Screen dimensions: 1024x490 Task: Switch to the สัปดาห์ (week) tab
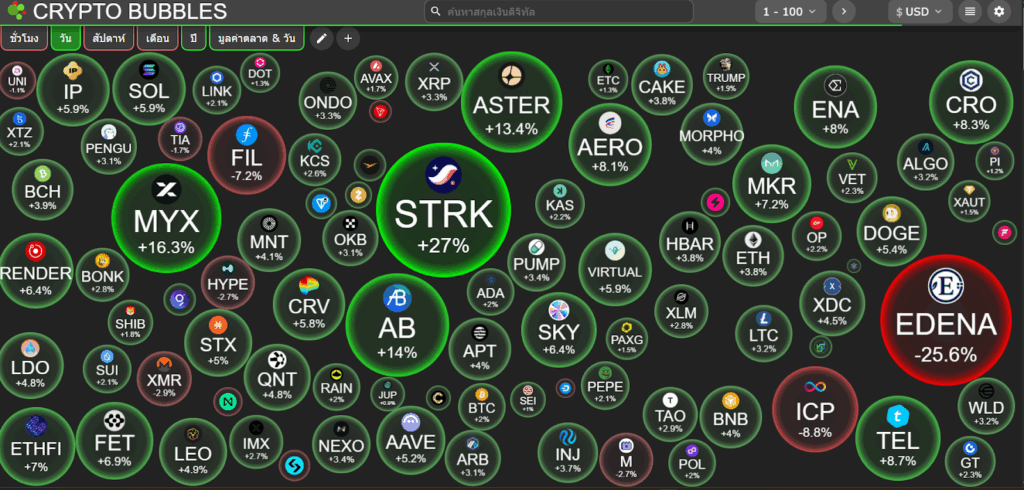coord(108,38)
